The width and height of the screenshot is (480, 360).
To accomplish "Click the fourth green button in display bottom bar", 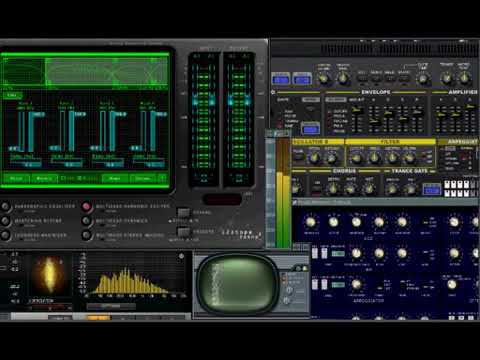I will tap(143, 179).
